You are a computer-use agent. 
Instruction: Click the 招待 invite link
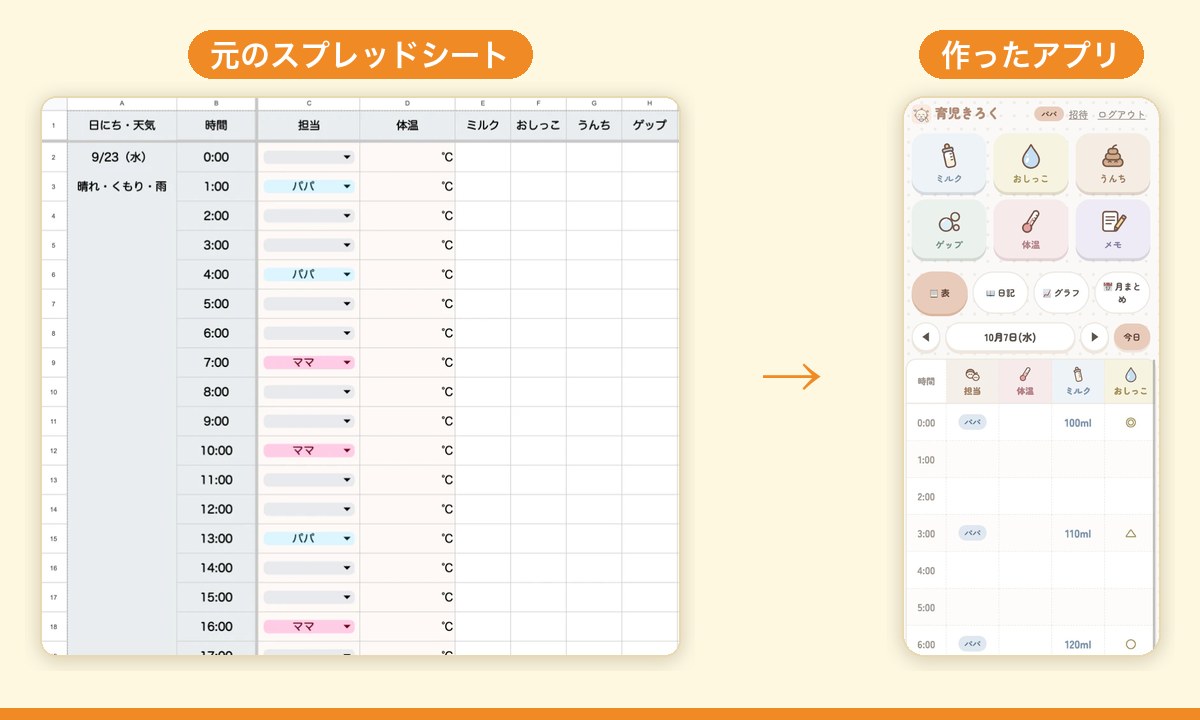pyautogui.click(x=1078, y=114)
